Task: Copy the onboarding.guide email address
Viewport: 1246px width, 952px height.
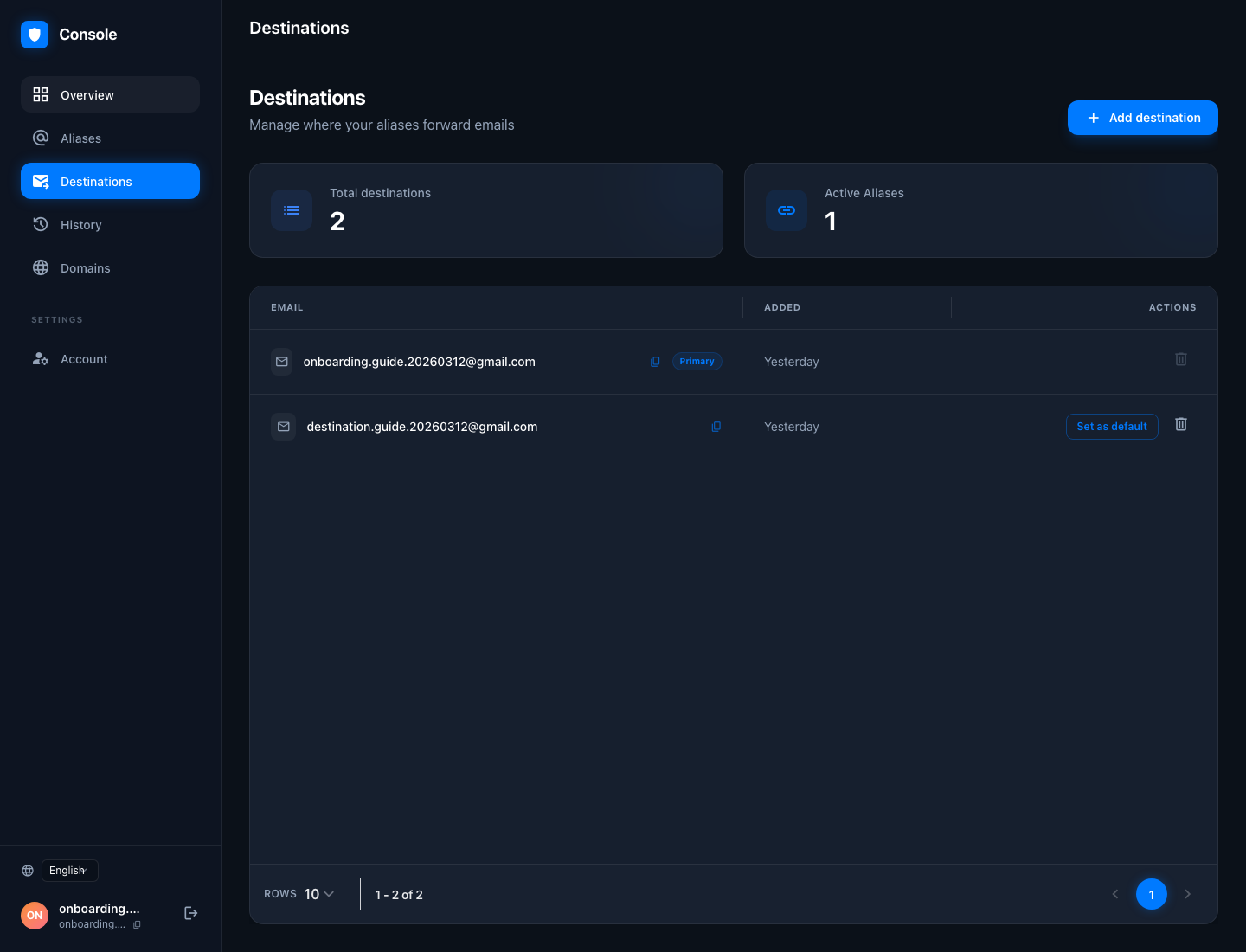Action: [x=655, y=362]
